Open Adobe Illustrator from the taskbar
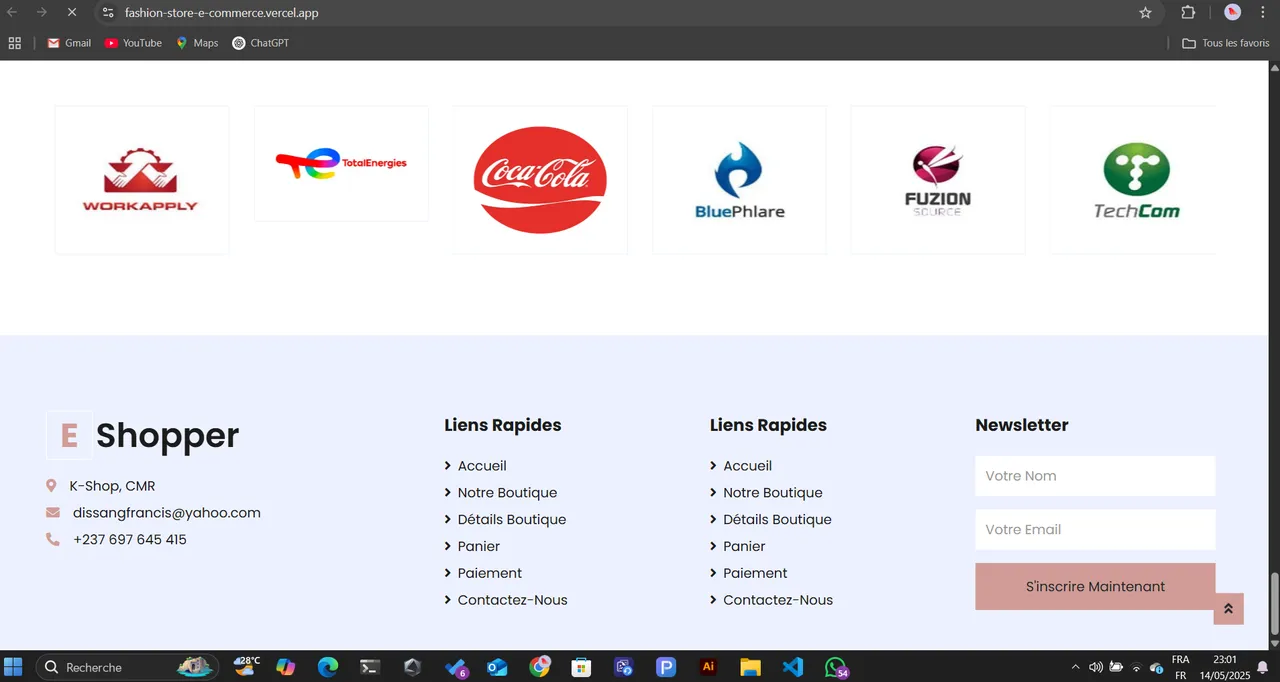Viewport: 1280px width, 682px height. (x=709, y=667)
